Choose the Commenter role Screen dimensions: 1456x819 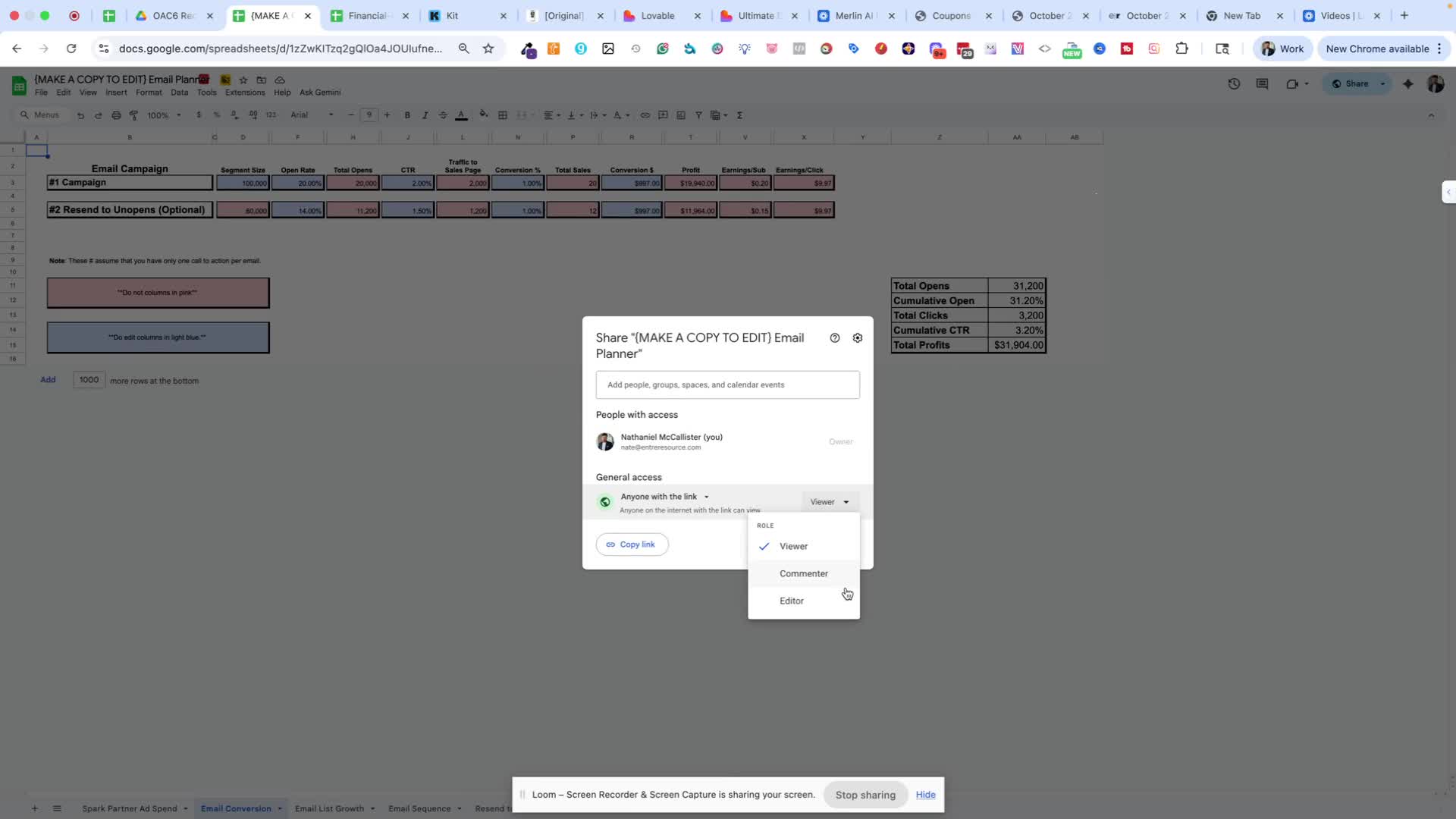click(x=803, y=574)
